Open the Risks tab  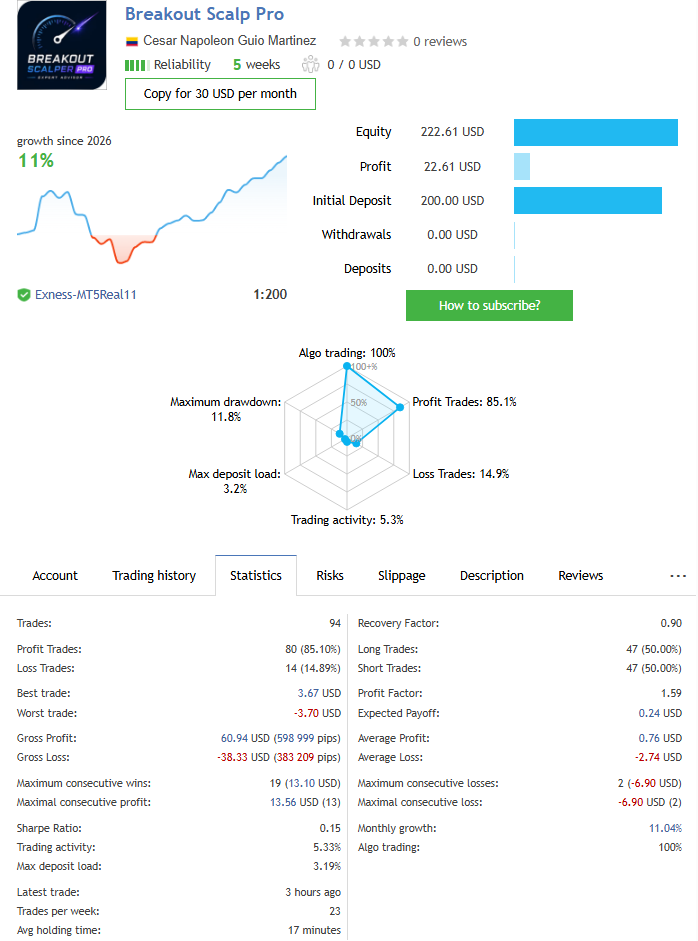(x=330, y=576)
